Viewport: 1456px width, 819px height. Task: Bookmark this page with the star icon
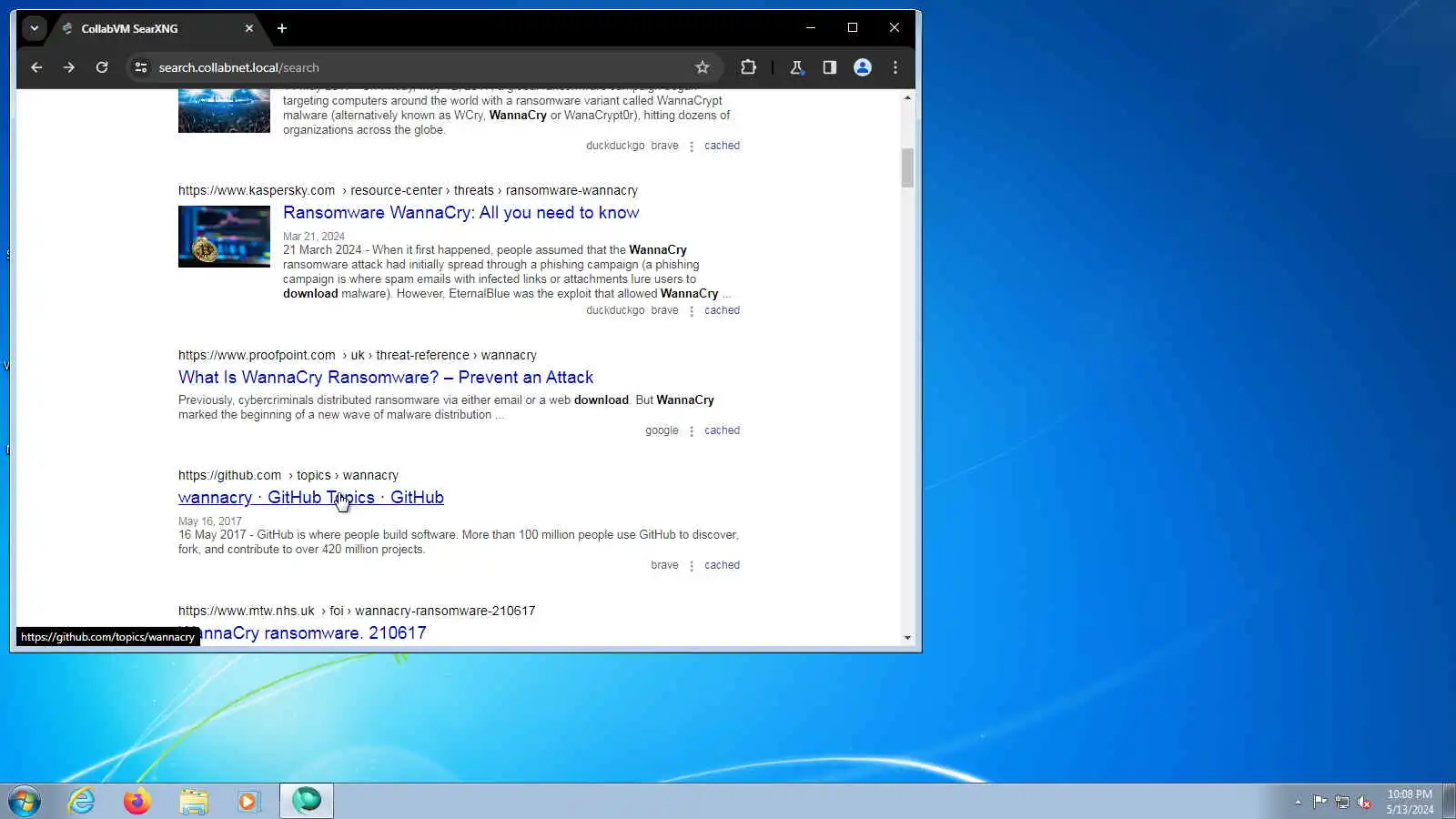pos(703,67)
